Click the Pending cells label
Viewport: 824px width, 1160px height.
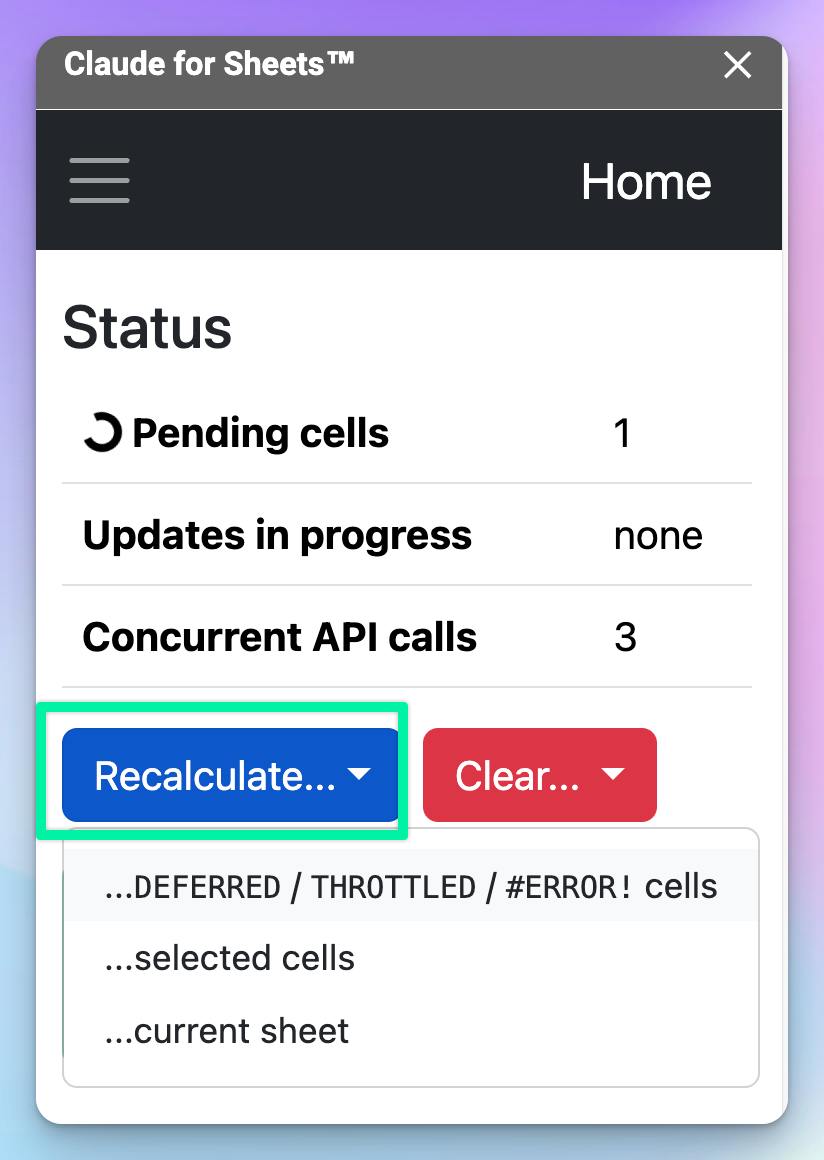tap(260, 434)
